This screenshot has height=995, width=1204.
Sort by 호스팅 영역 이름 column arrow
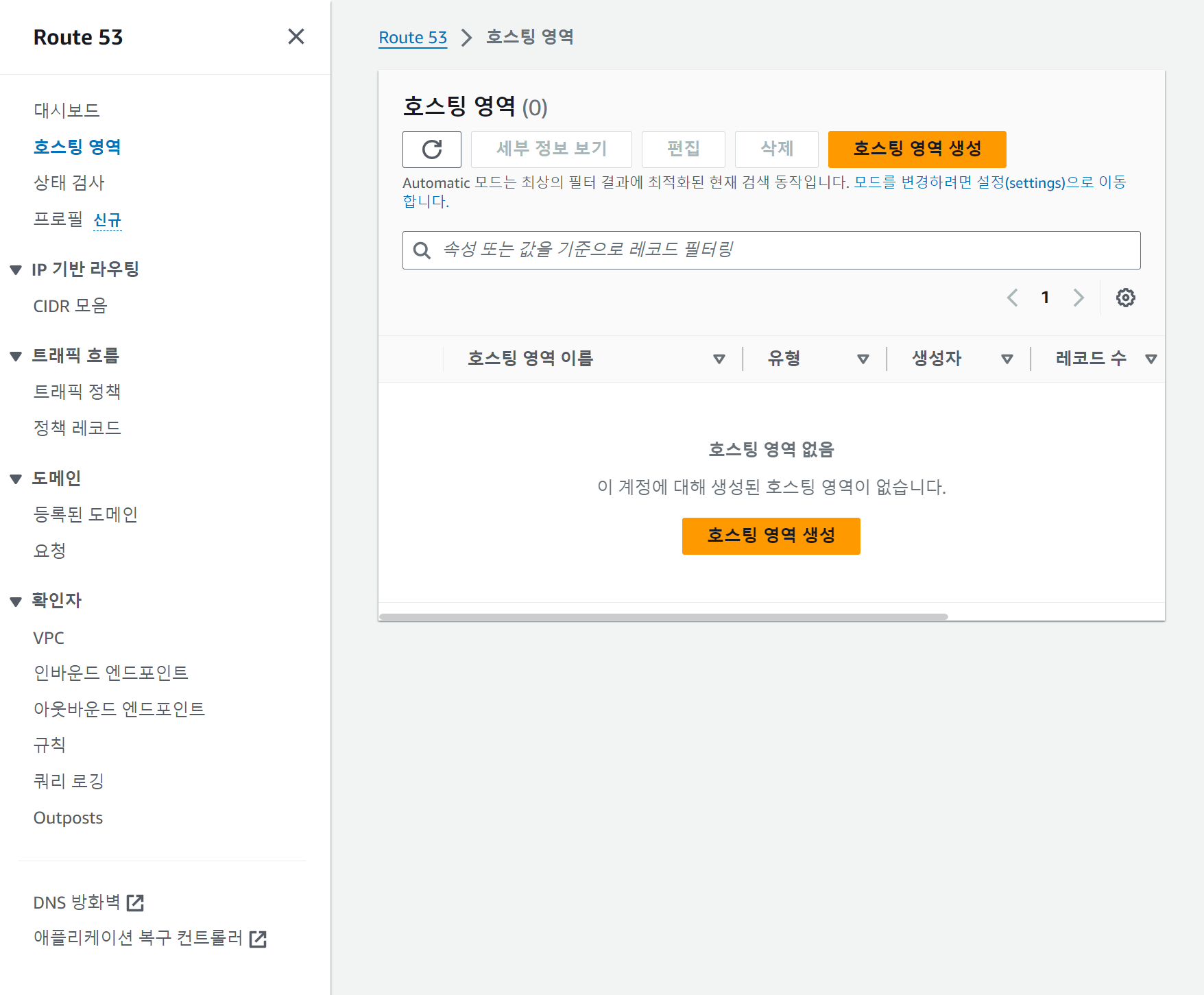tap(719, 359)
